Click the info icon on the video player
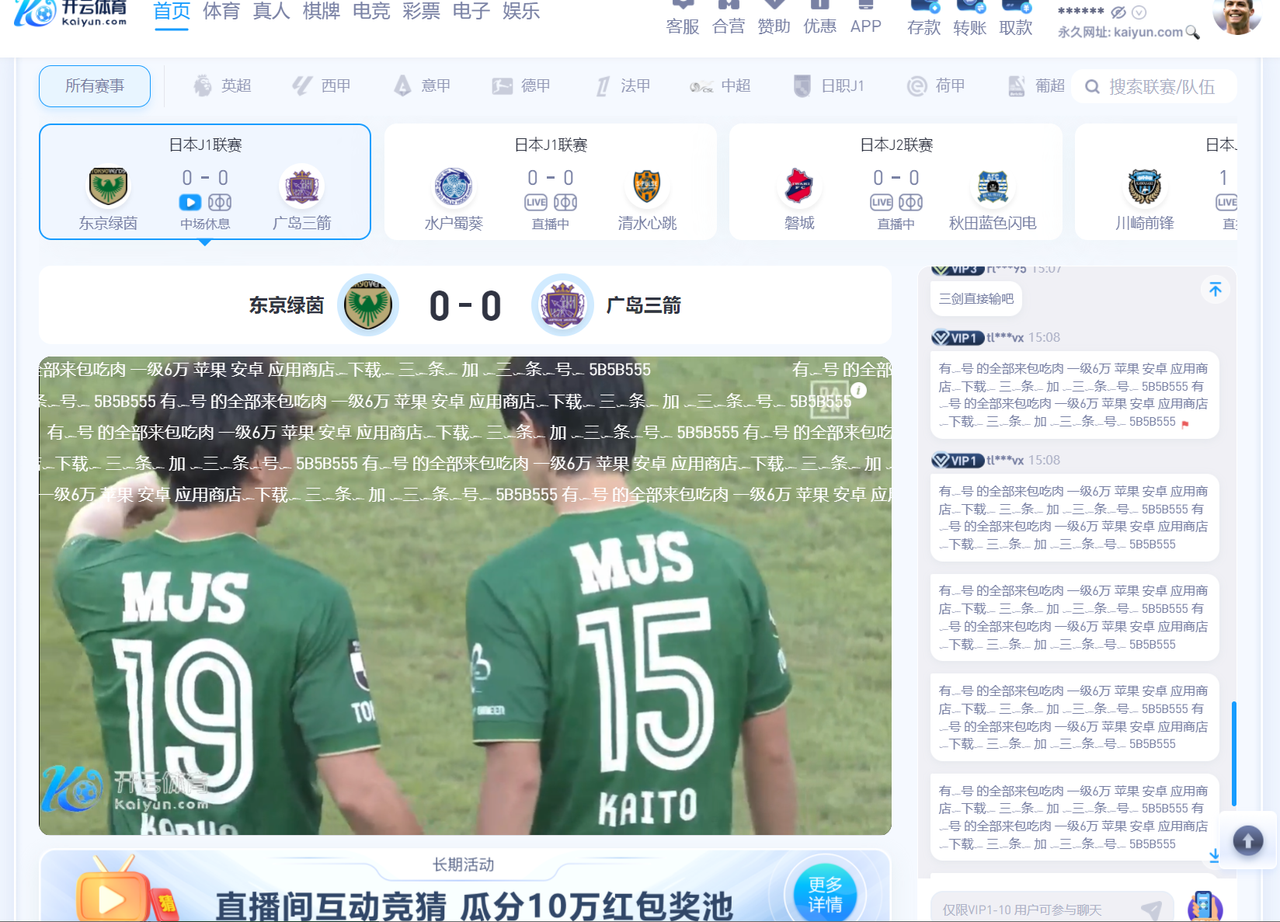 [x=858, y=390]
